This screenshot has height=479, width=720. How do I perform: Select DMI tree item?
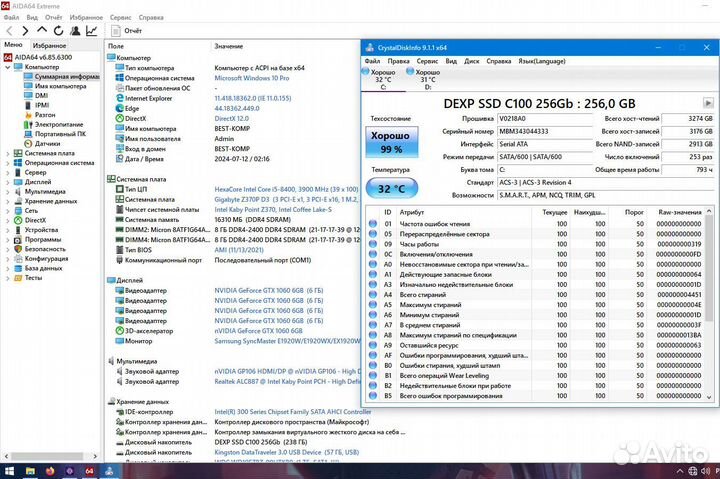[36, 96]
